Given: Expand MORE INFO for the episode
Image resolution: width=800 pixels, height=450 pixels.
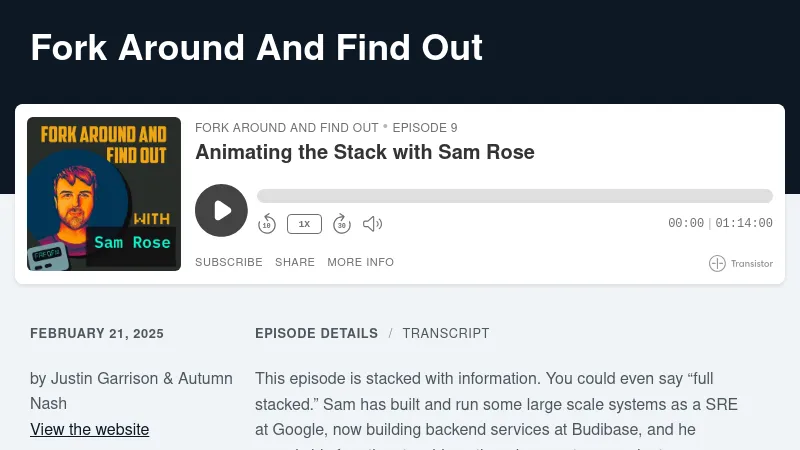Looking at the screenshot, I should pos(360,262).
